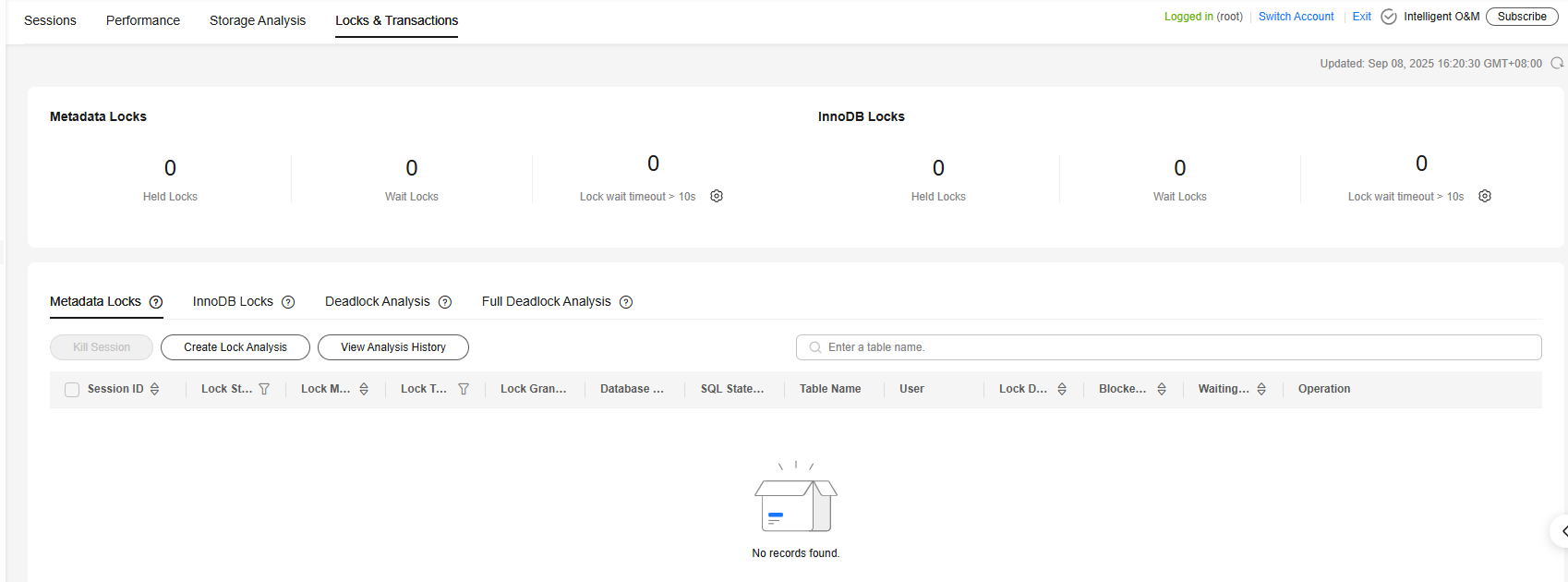
Task: Click help icon next to InnoDB Locks tab
Action: click(288, 302)
